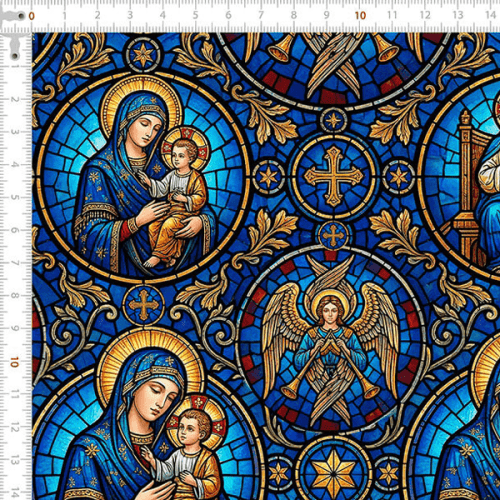Click the orange 10 on the left ruler

[x=14, y=362]
